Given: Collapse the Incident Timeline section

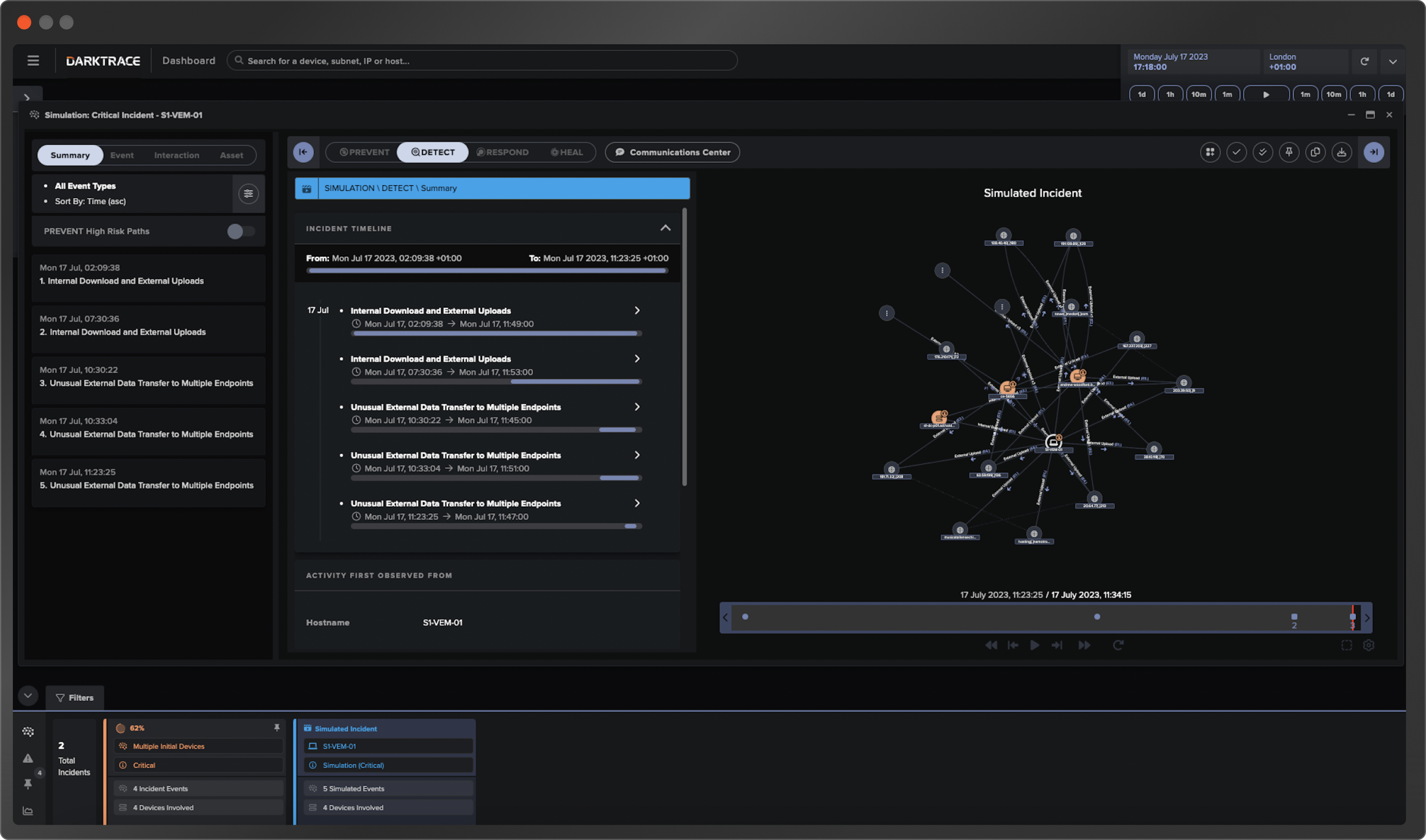Looking at the screenshot, I should point(665,228).
